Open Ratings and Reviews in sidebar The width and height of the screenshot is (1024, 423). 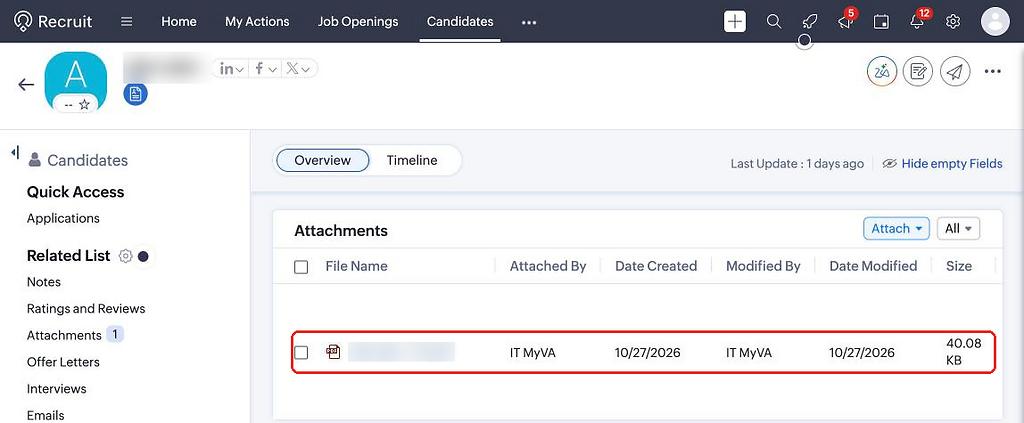pos(86,309)
